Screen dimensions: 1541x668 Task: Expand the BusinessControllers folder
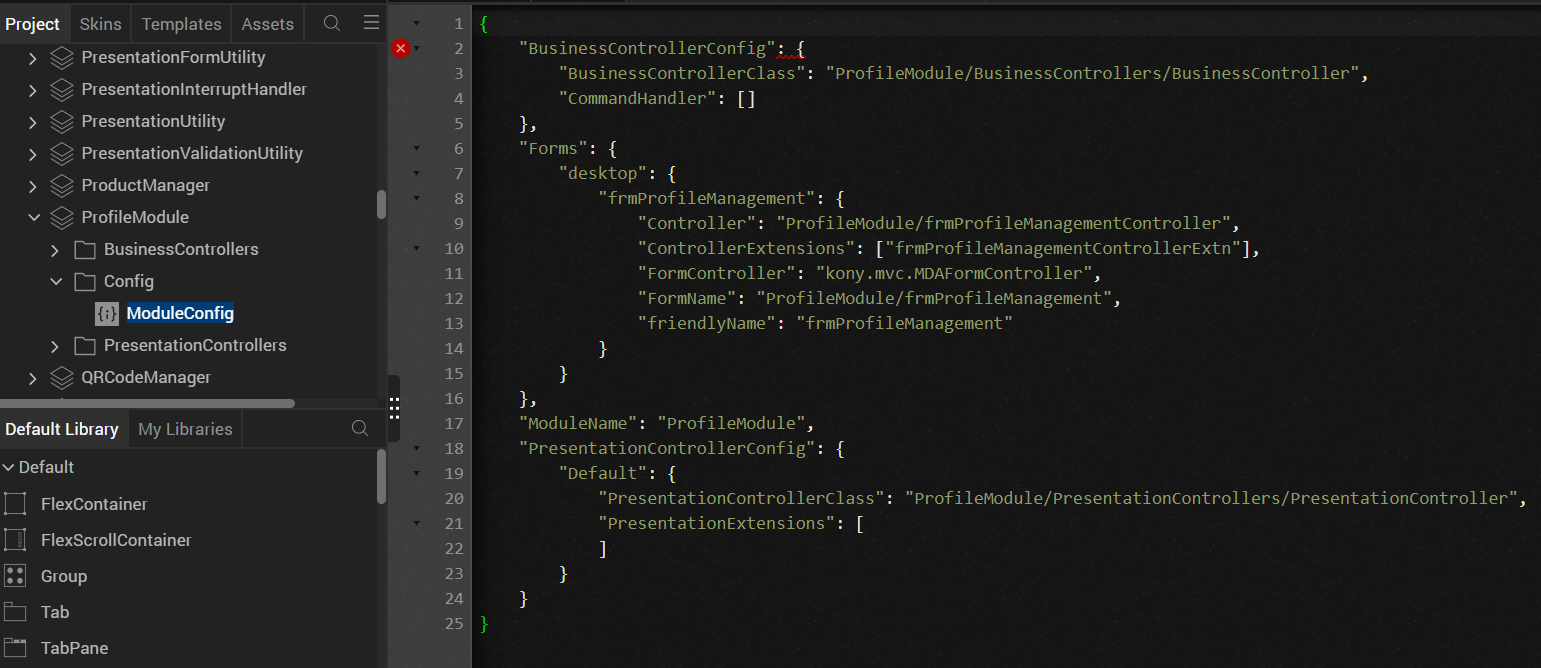(x=56, y=249)
